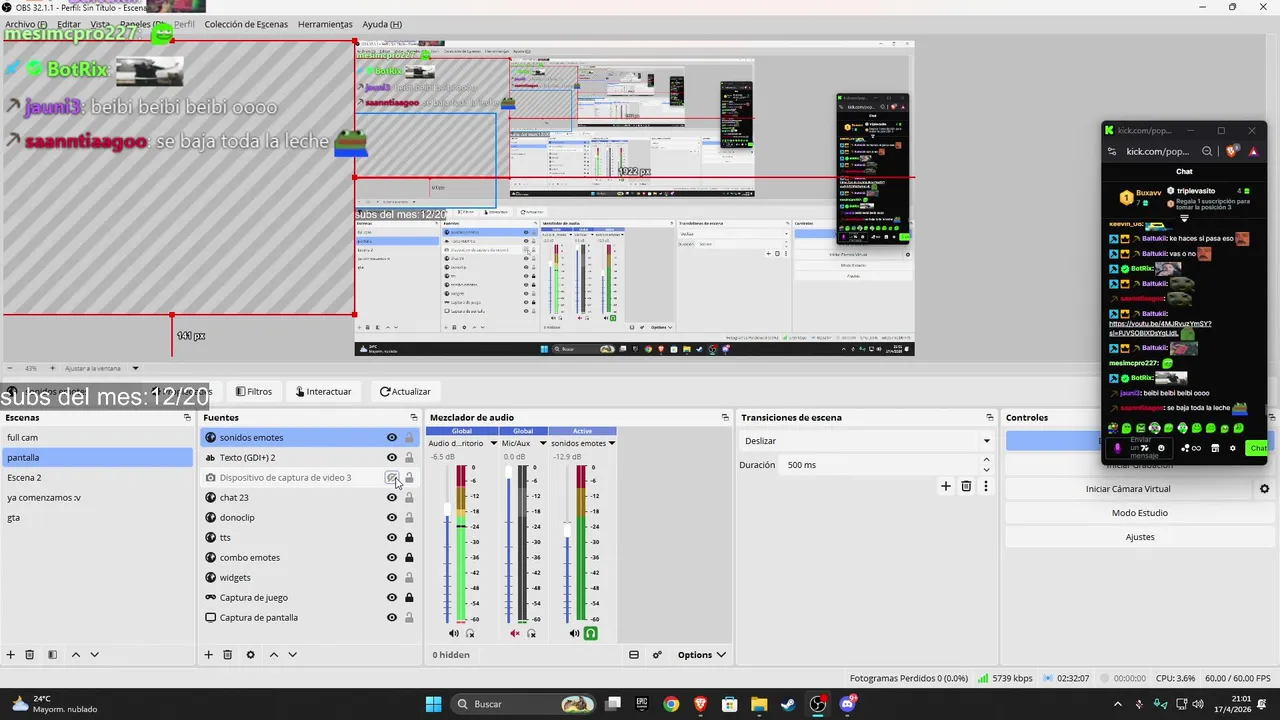Image resolution: width=1280 pixels, height=720 pixels.
Task: Move the selected scene up
Action: (x=75, y=655)
